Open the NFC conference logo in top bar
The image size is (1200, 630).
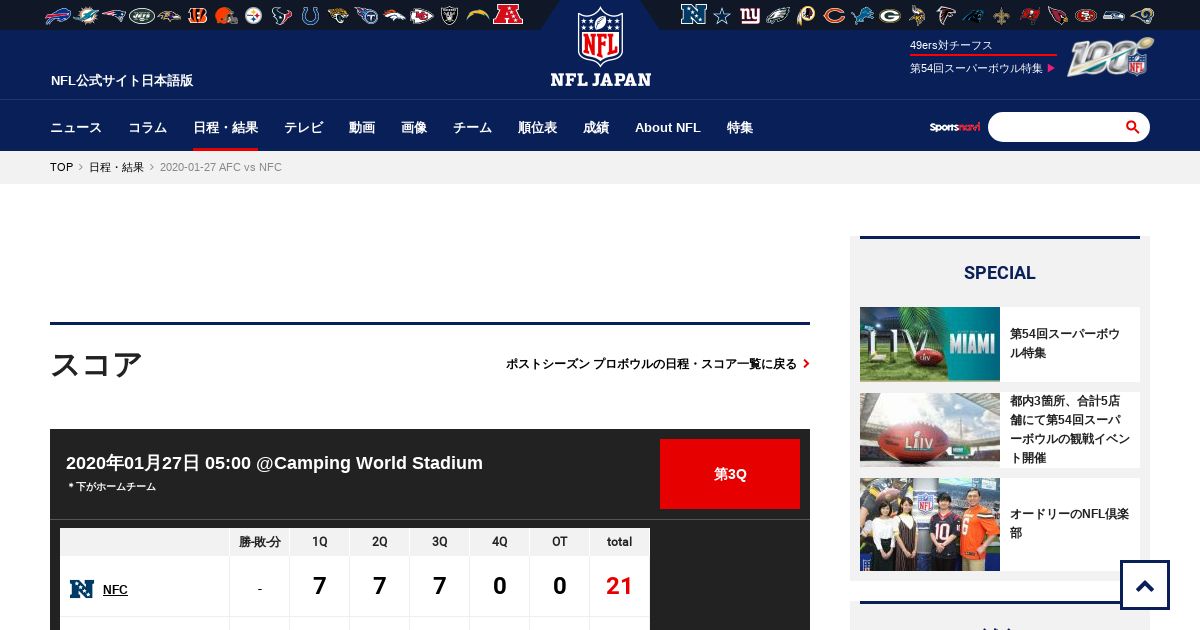click(694, 14)
